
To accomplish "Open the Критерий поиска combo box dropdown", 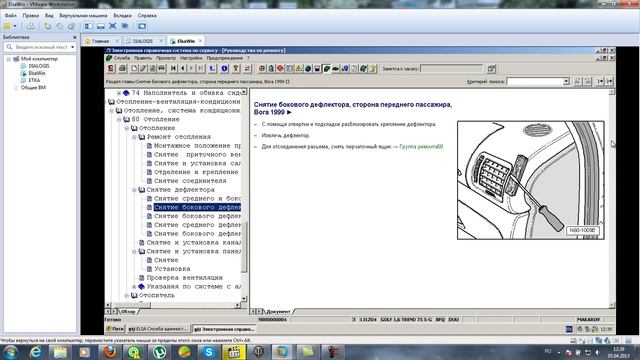I will pos(566,82).
